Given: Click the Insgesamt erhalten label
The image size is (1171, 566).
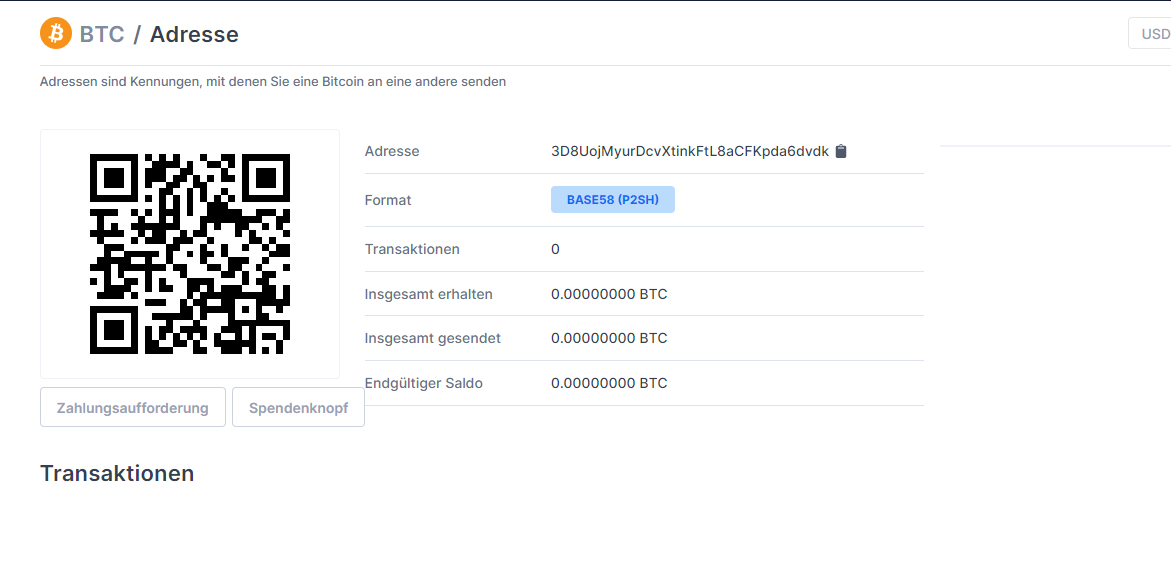Looking at the screenshot, I should pos(429,294).
